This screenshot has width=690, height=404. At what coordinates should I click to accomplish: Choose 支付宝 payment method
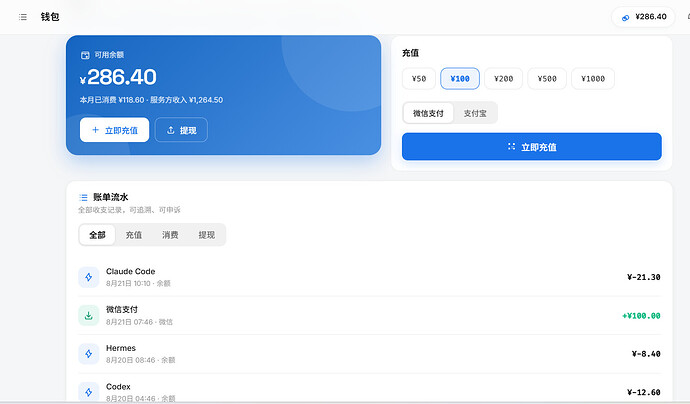pos(475,113)
